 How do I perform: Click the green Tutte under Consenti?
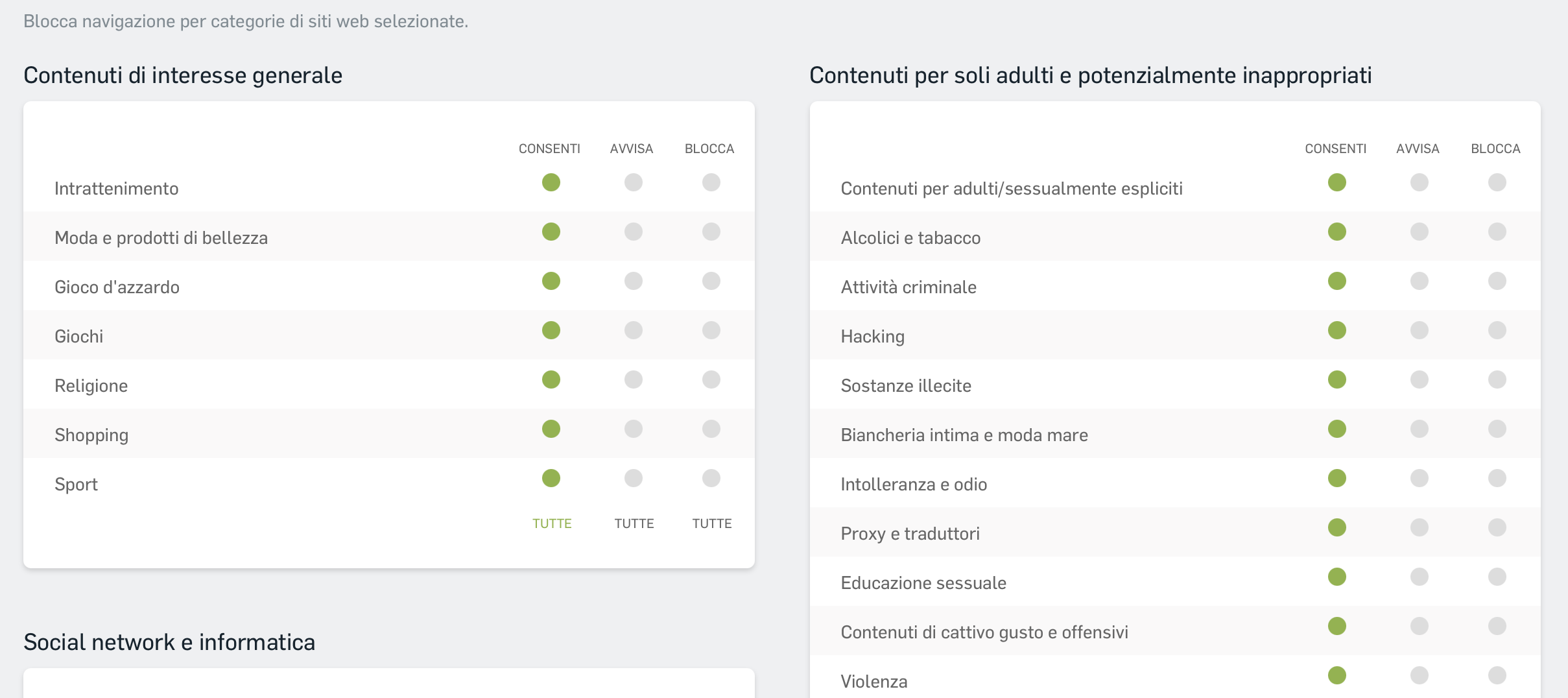[552, 523]
